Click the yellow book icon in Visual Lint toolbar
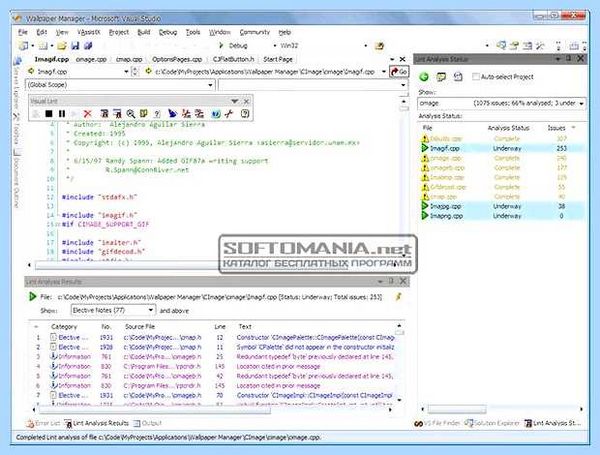 click(x=144, y=114)
